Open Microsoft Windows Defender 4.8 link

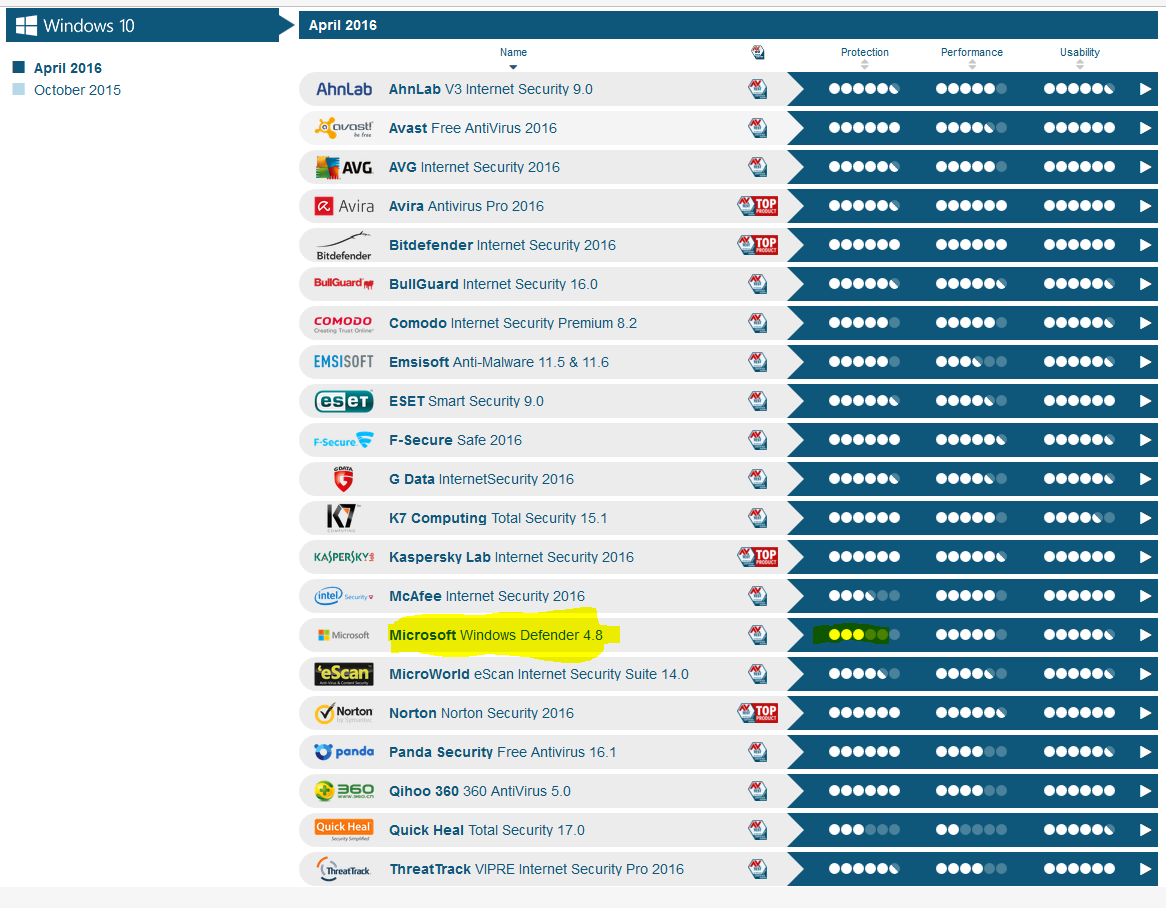[x=496, y=635]
